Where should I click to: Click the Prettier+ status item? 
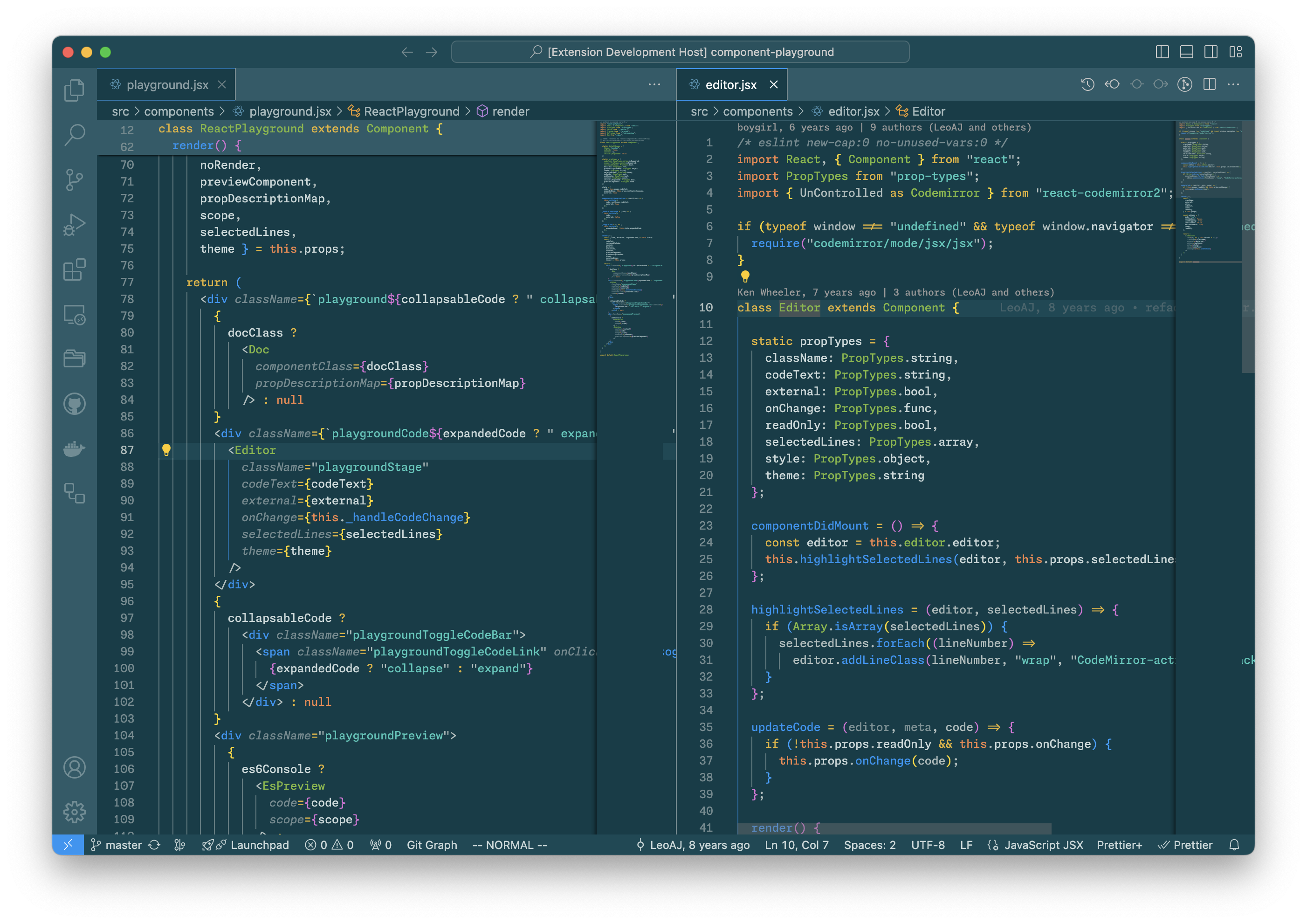1119,845
